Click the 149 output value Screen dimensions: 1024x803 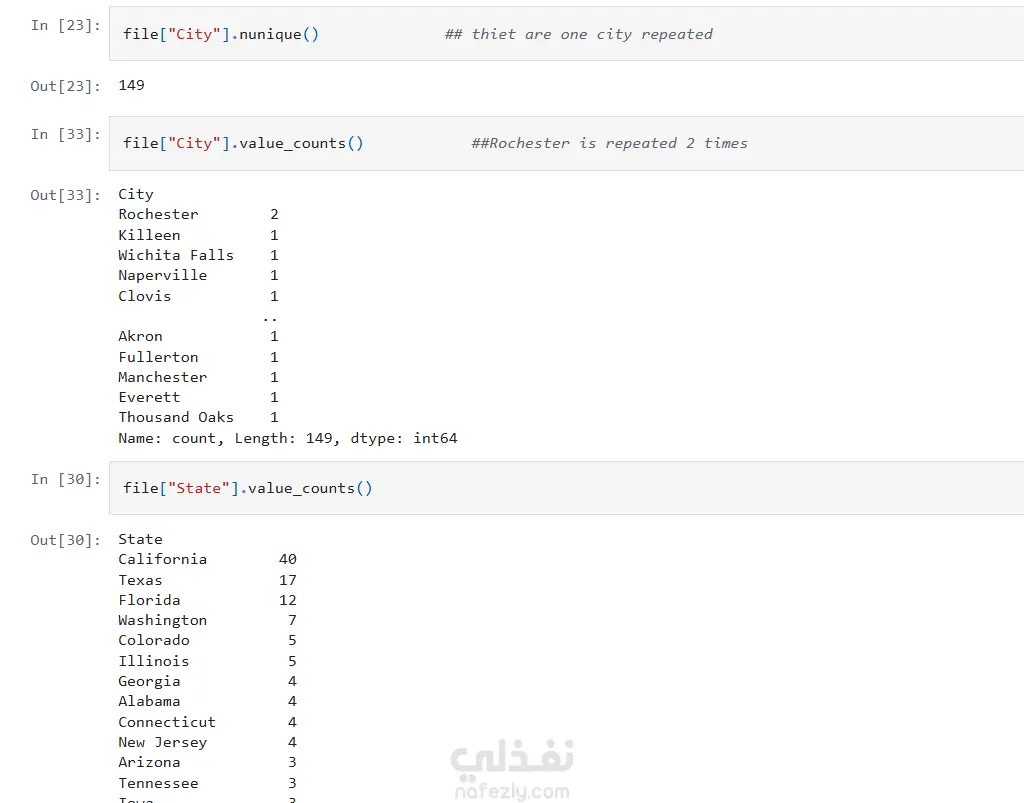(131, 86)
